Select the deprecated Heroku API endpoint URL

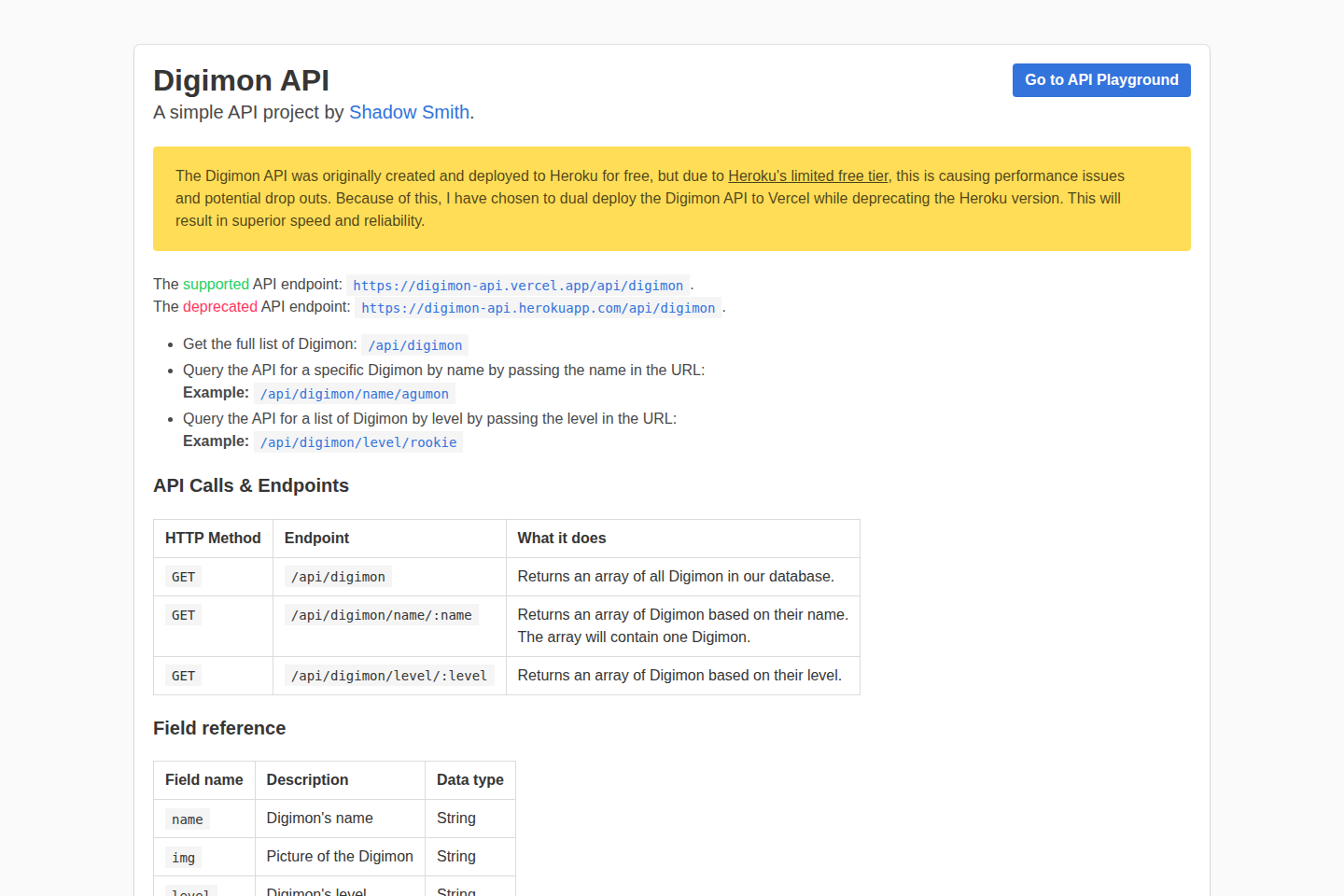click(538, 307)
